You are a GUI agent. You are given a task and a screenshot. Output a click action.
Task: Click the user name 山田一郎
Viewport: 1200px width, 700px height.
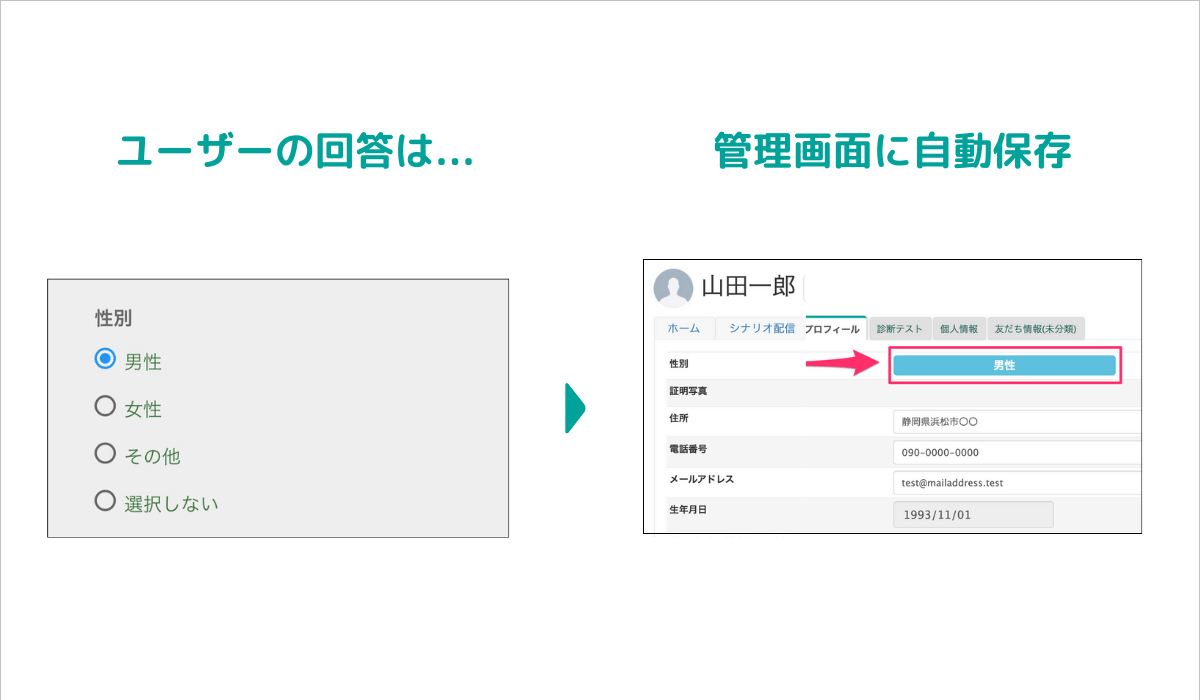748,287
